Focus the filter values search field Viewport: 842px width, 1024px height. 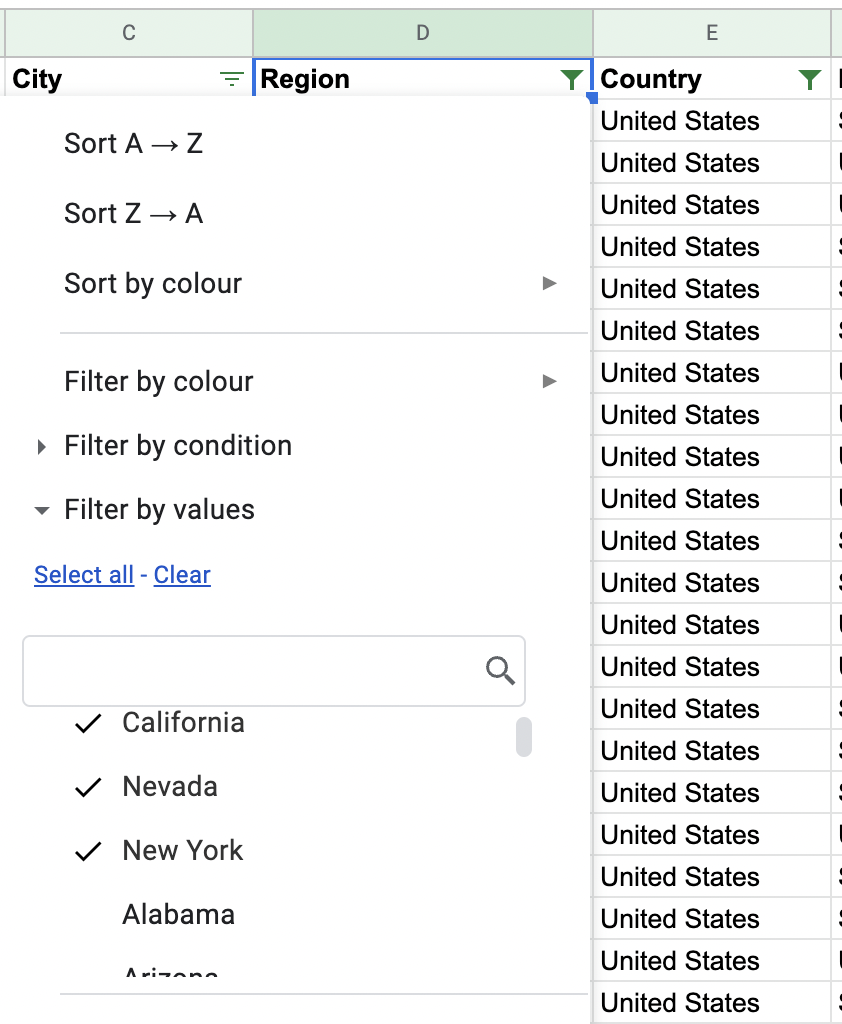[250, 670]
